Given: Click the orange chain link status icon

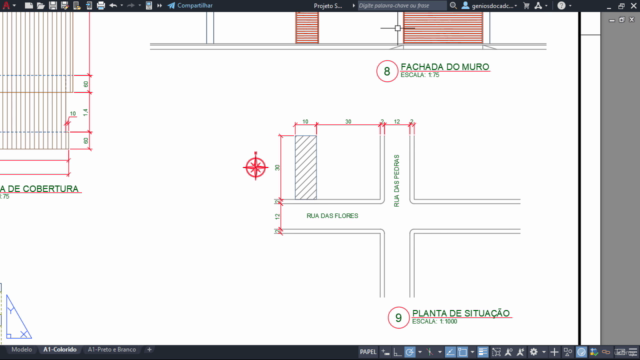Looking at the screenshot, I should tap(606, 352).
